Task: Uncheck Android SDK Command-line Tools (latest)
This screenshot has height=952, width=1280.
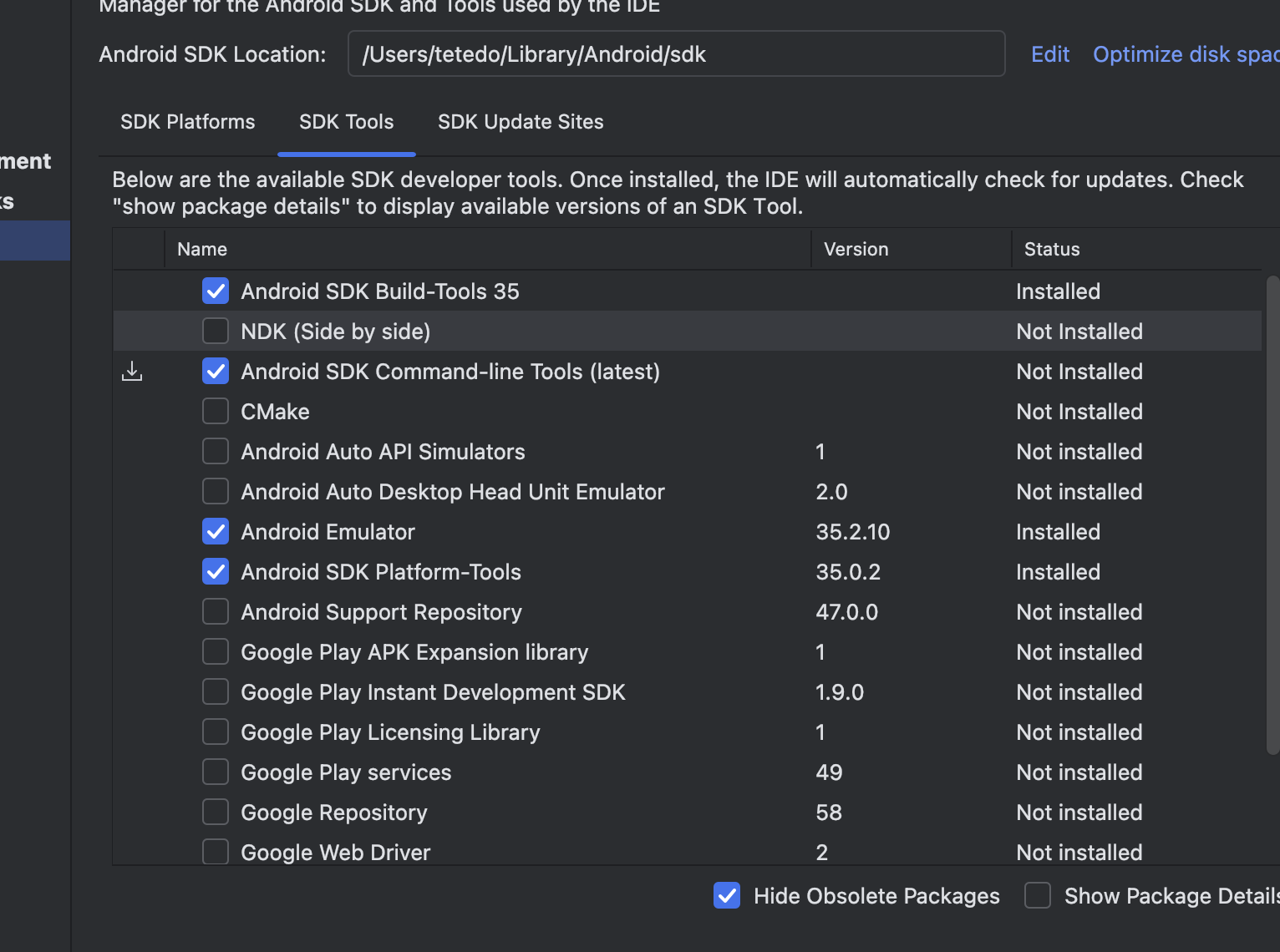Action: 216,372
